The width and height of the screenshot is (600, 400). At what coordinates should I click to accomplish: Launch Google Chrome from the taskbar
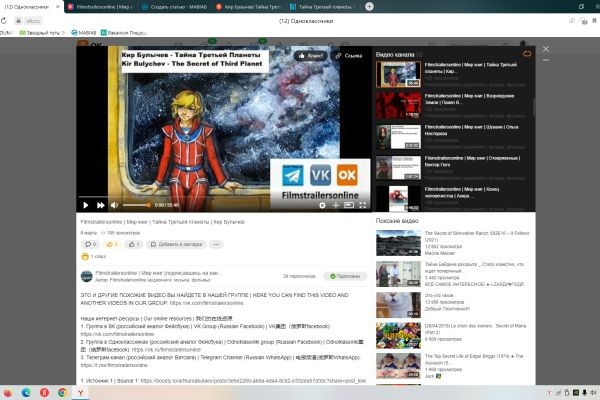62,393
